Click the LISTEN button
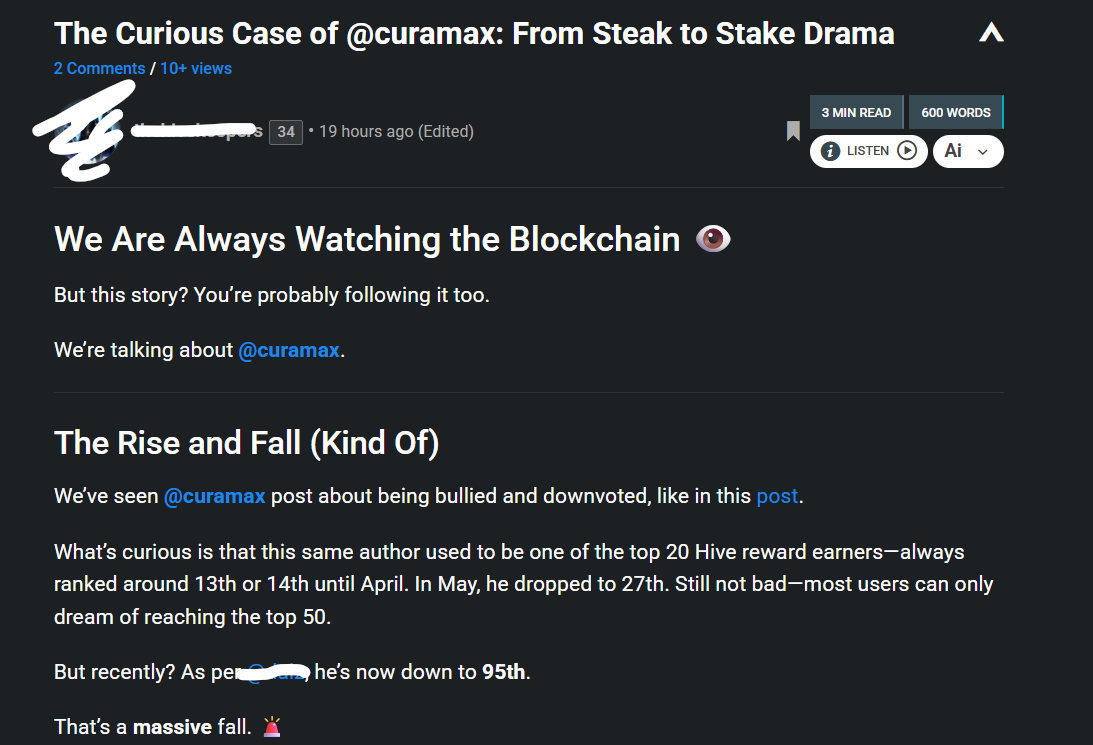Screen dimensions: 1093x745 coord(869,151)
